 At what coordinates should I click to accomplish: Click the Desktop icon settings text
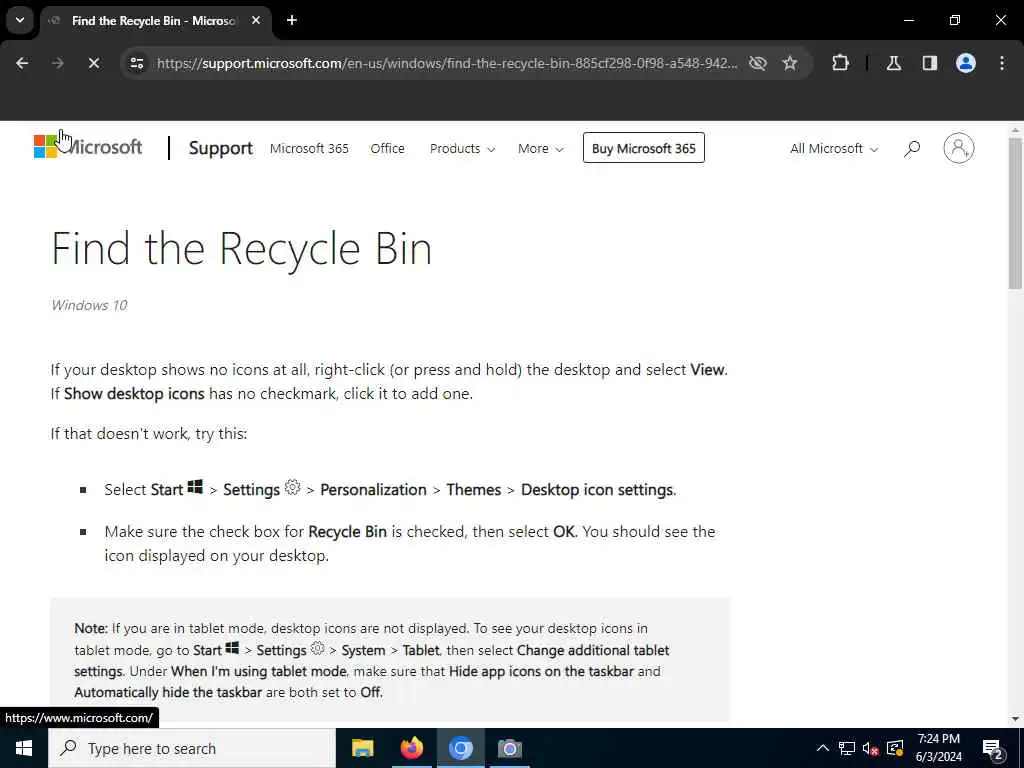coord(597,490)
